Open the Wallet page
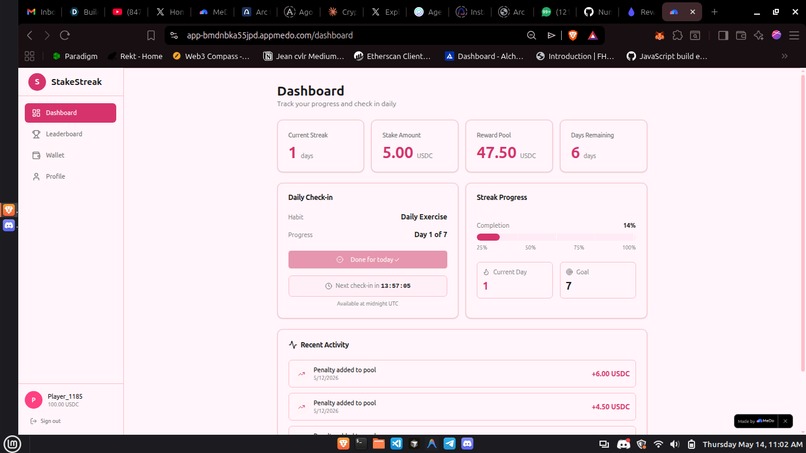 pos(70,155)
